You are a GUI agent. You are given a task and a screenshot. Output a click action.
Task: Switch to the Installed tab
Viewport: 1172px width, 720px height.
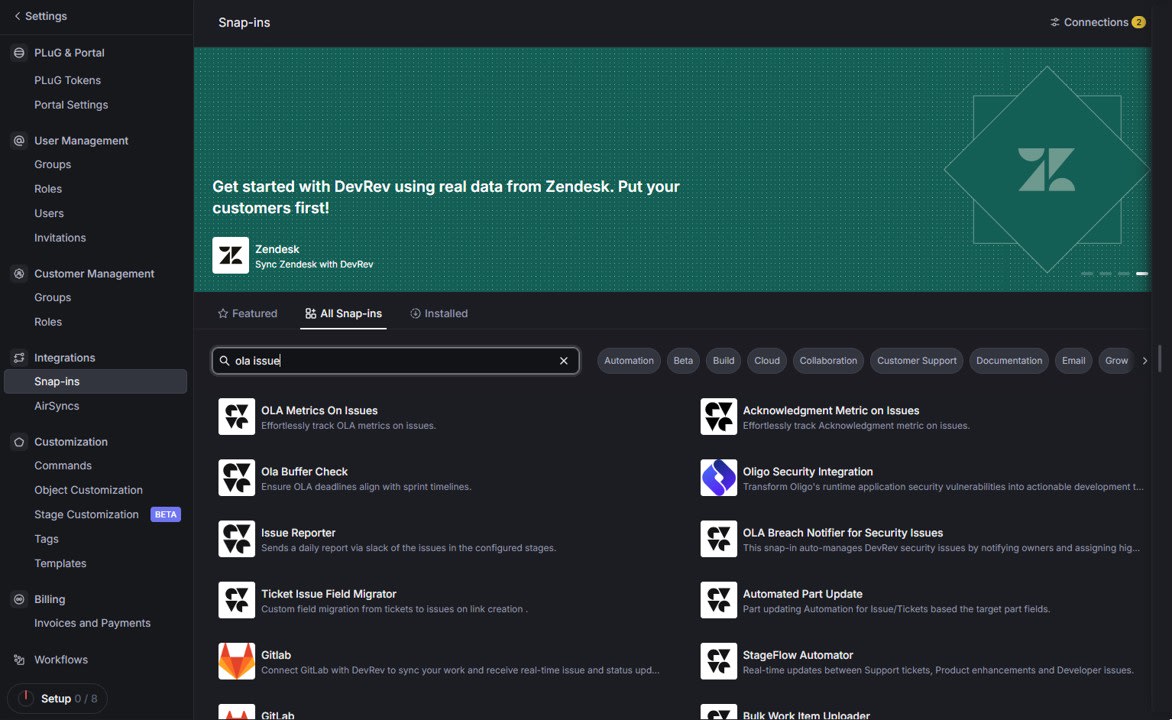pyautogui.click(x=439, y=314)
